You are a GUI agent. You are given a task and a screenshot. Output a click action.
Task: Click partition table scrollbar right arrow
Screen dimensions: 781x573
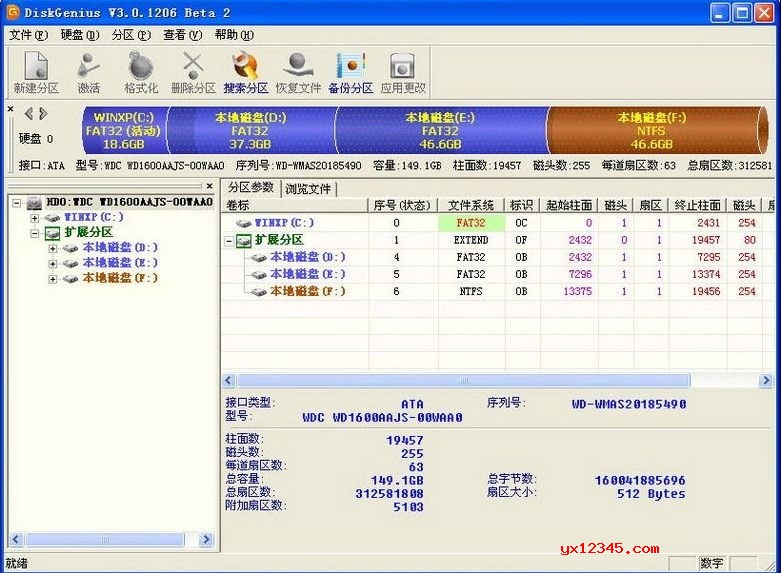[x=766, y=381]
